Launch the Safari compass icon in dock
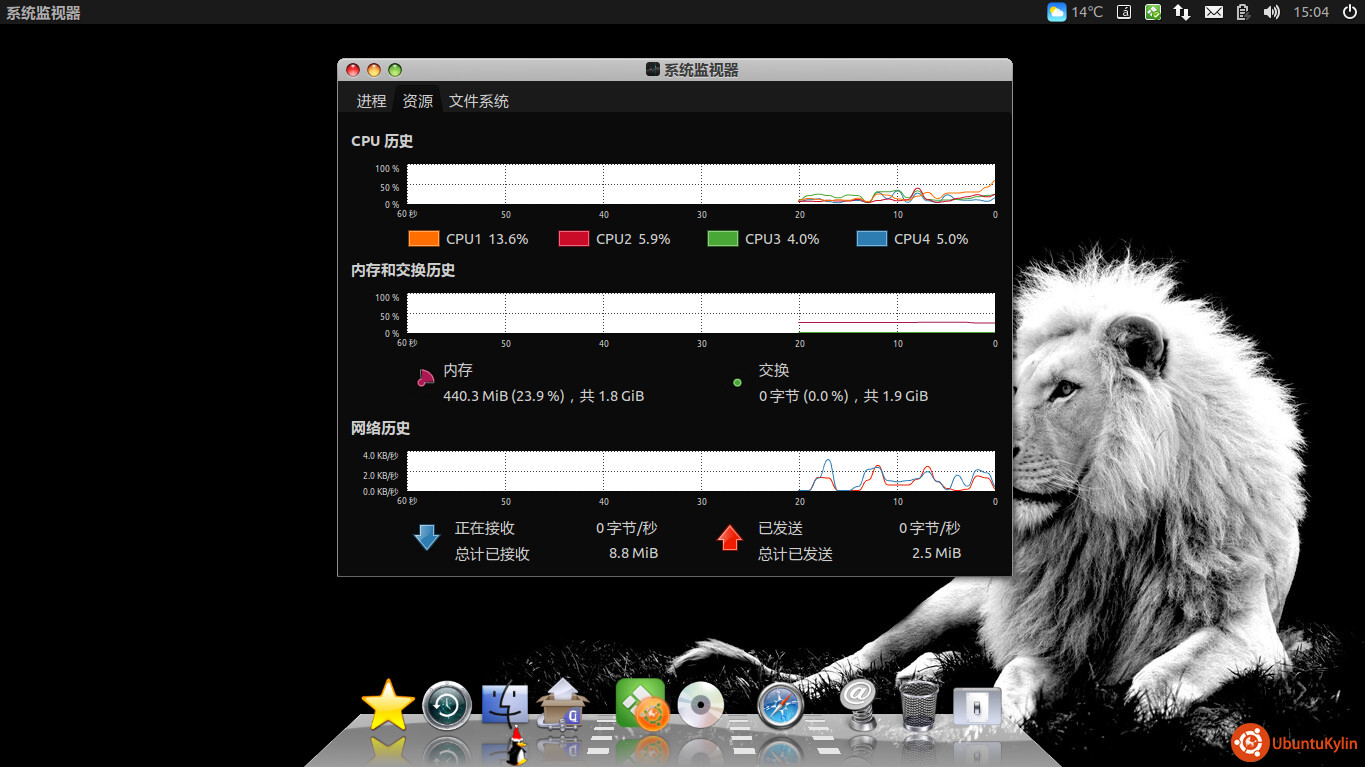The image size is (1365, 767). (780, 706)
